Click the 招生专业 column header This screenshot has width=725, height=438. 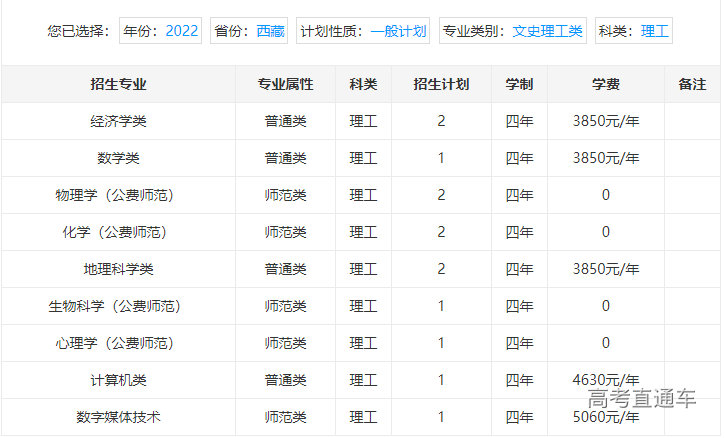(118, 84)
